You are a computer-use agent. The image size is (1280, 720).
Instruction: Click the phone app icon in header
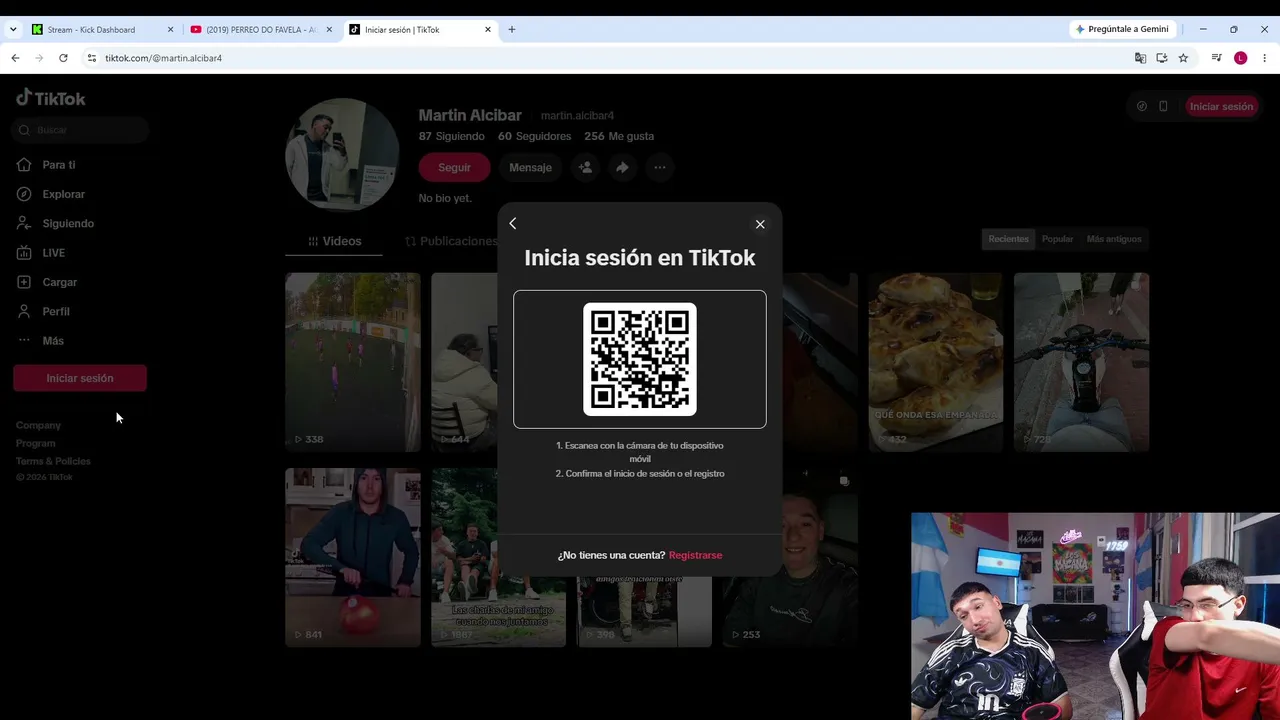(x=1163, y=106)
